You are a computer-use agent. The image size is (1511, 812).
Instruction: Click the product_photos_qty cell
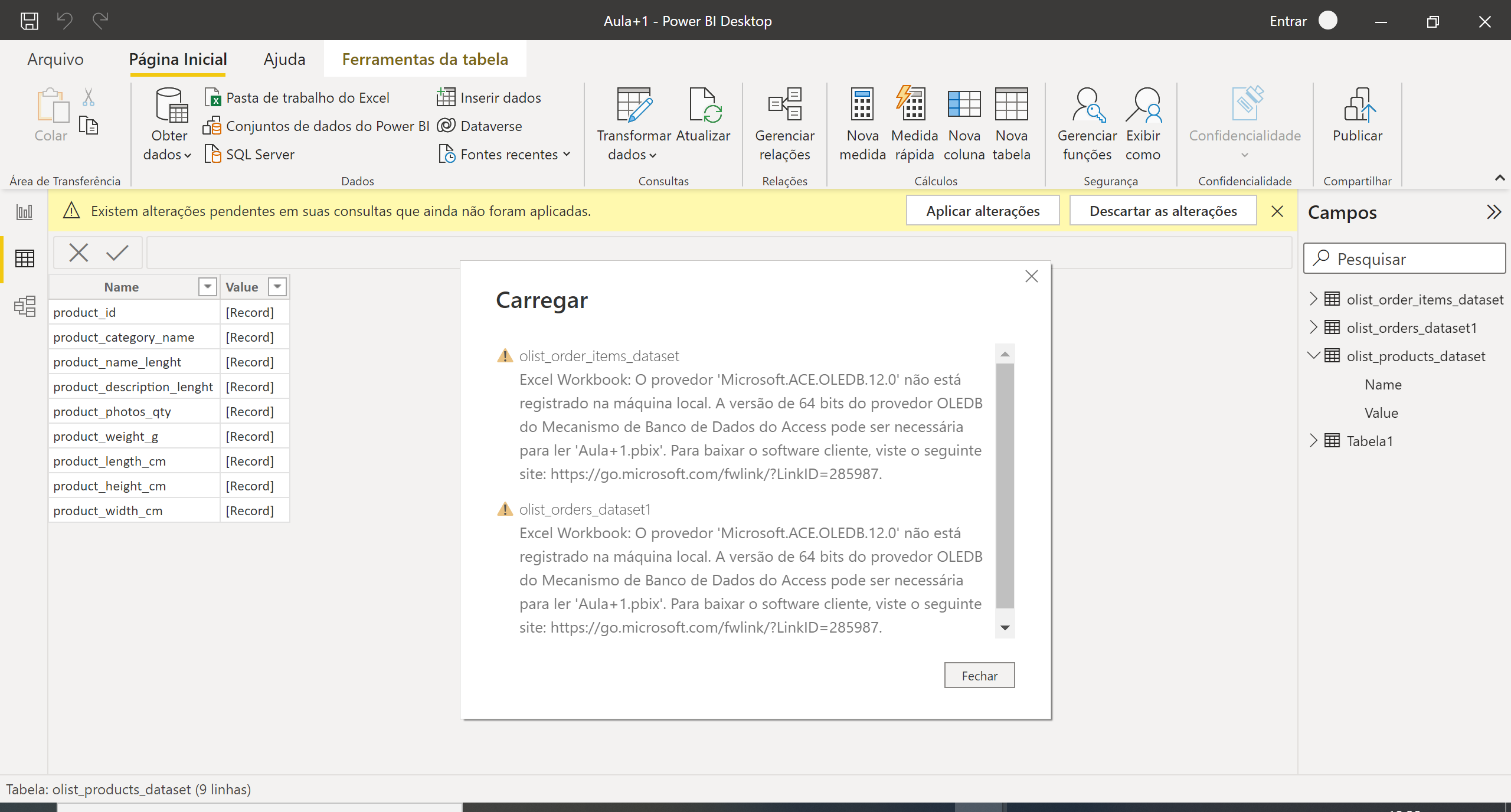pyautogui.click(x=135, y=411)
